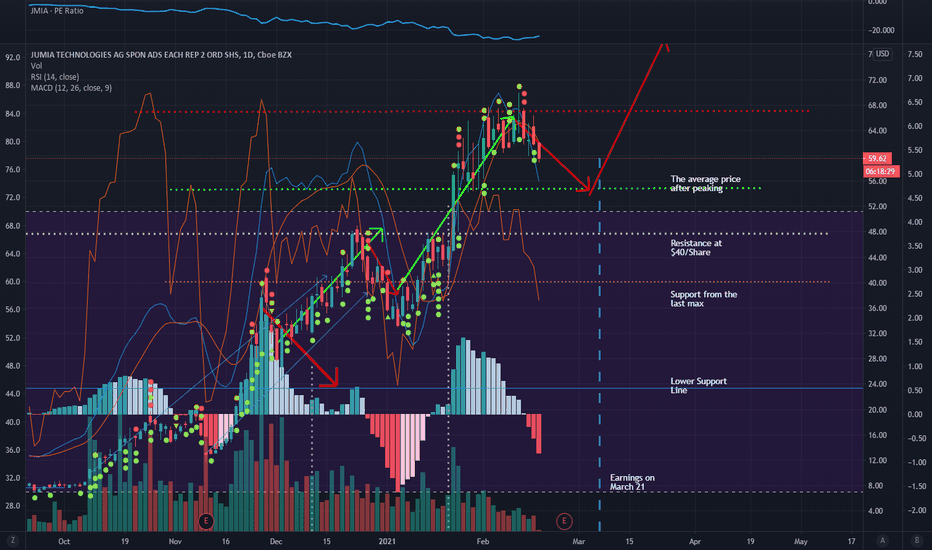This screenshot has width=932, height=550.
Task: Click the Z timezone button at bottom-left
Action: pos(12,540)
